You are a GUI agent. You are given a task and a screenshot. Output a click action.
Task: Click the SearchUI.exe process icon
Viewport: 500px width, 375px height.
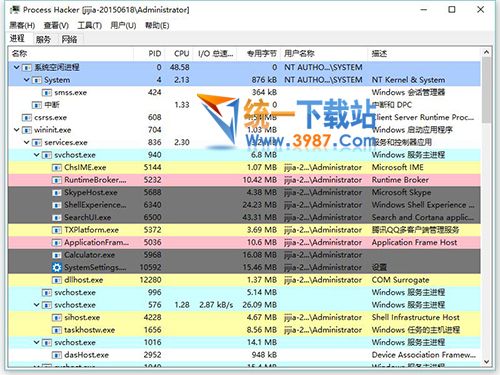coord(57,218)
